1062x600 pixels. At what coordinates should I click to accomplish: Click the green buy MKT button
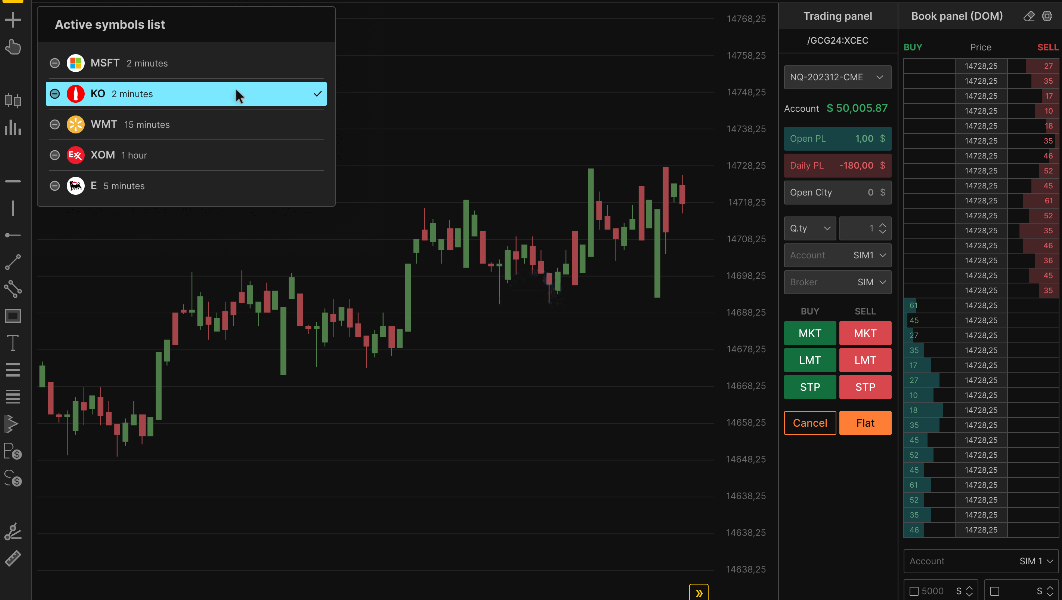(x=810, y=333)
